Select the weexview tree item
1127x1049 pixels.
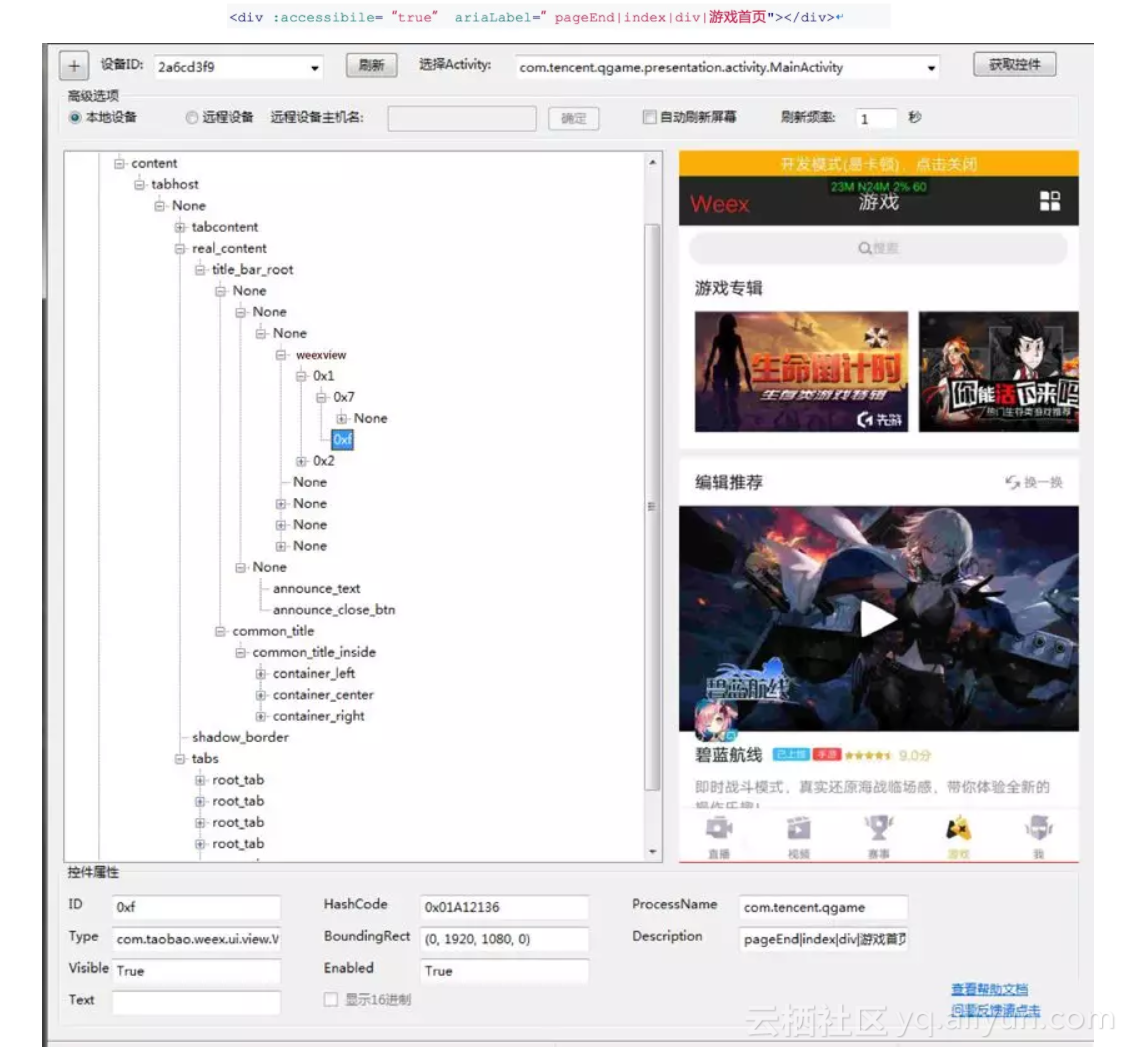coord(321,355)
